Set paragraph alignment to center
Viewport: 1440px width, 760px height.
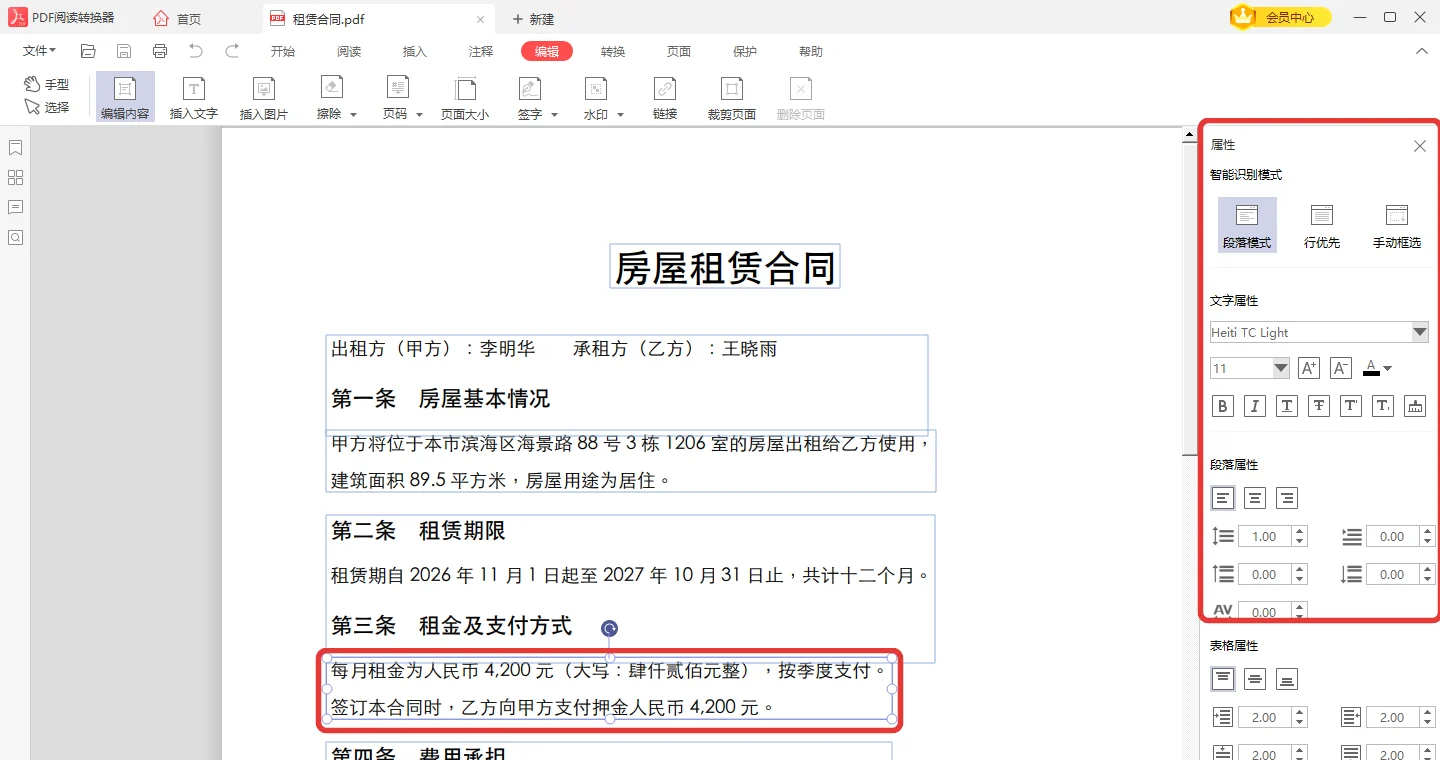(x=1255, y=498)
